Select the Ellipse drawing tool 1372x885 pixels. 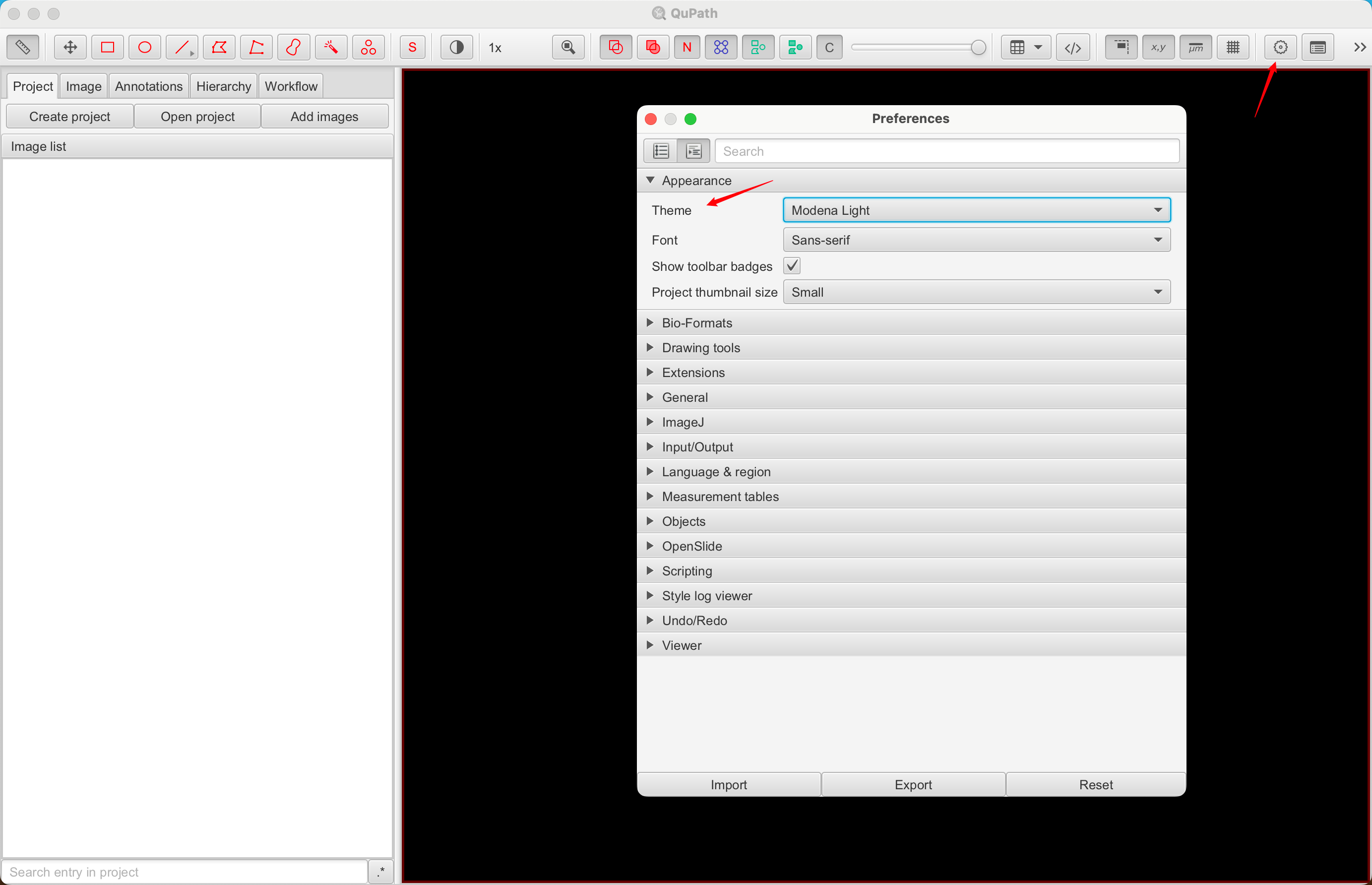[145, 47]
